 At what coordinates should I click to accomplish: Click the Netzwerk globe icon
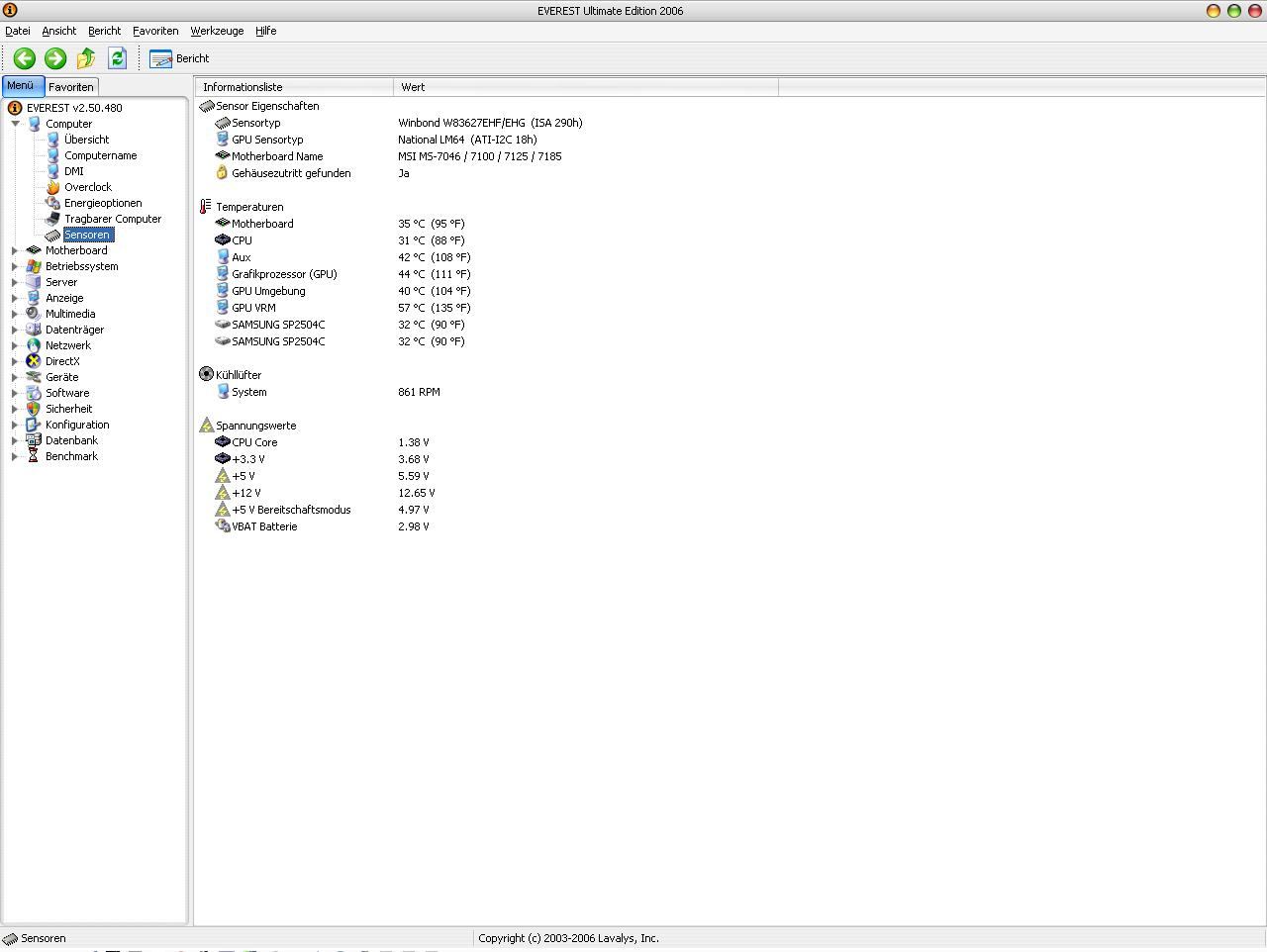pos(34,345)
